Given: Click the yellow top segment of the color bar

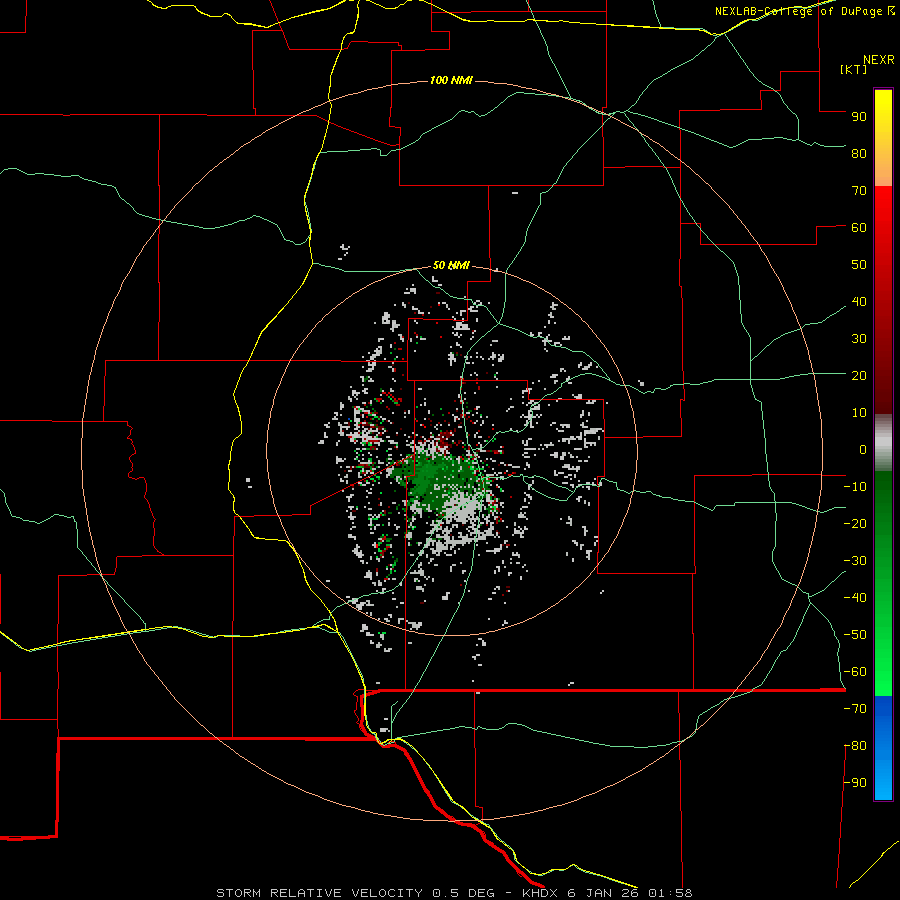Looking at the screenshot, I should [x=883, y=138].
